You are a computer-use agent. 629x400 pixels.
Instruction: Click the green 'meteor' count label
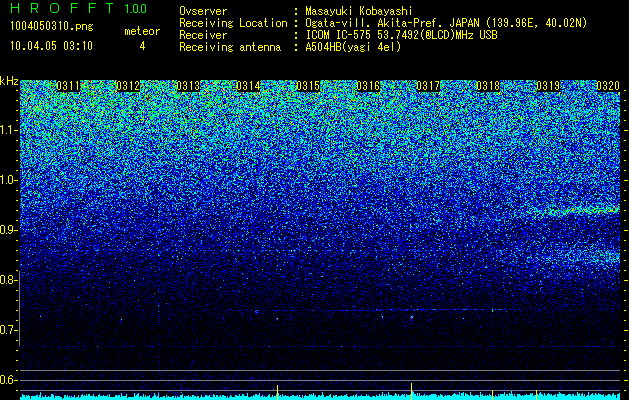coord(142,31)
